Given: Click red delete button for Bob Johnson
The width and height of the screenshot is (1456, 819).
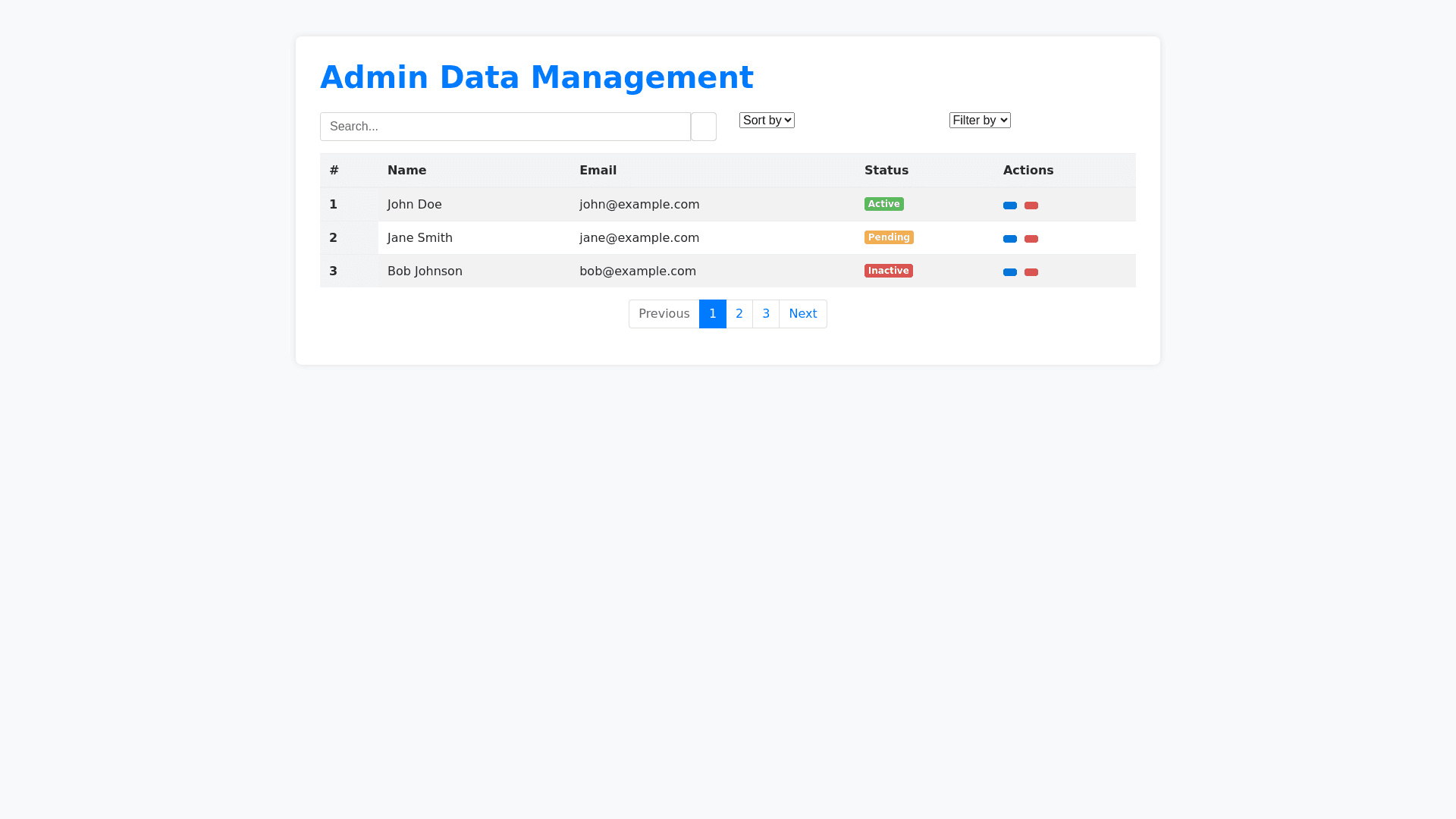Looking at the screenshot, I should [x=1031, y=272].
